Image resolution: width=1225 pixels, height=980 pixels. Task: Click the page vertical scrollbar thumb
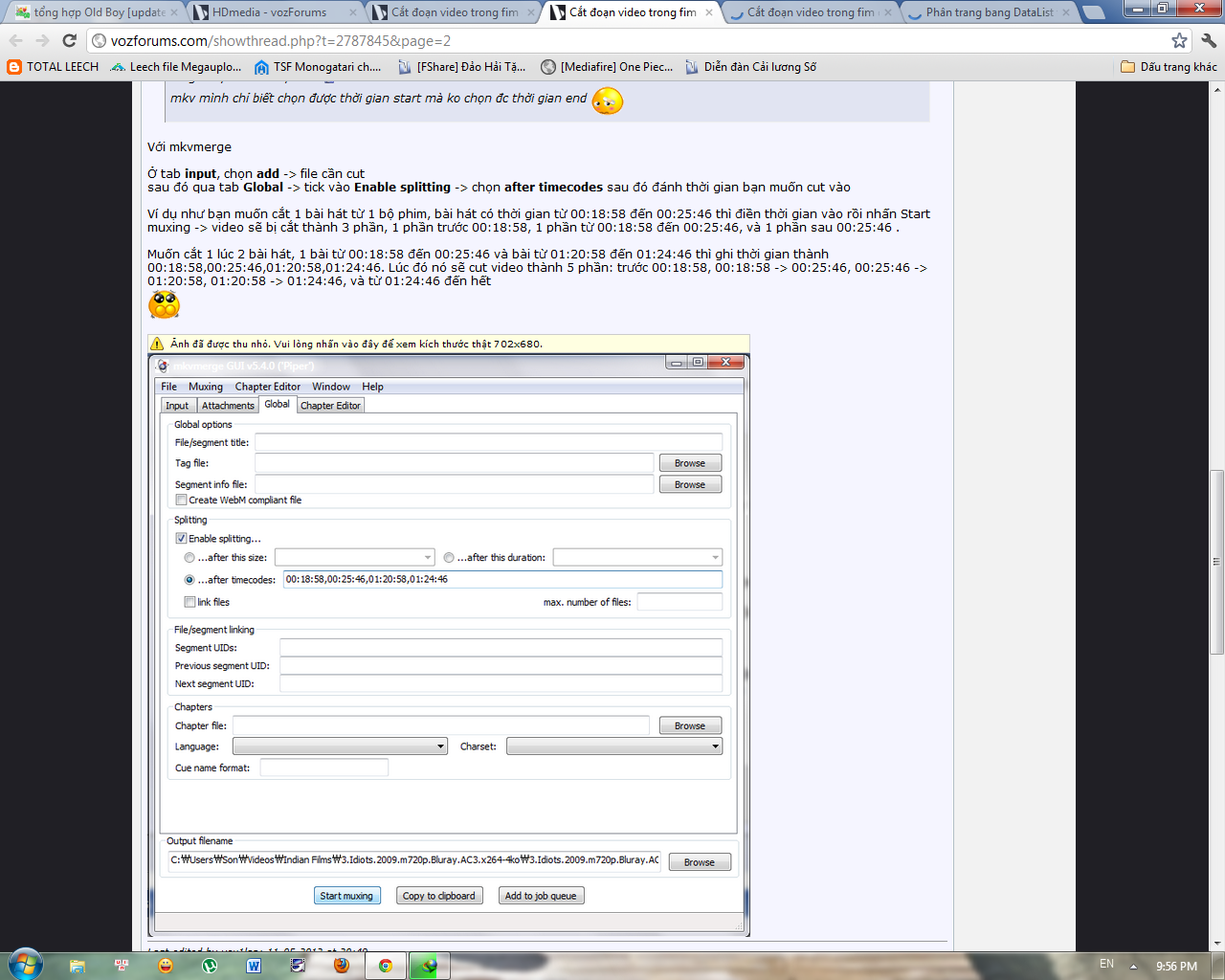click(1216, 562)
